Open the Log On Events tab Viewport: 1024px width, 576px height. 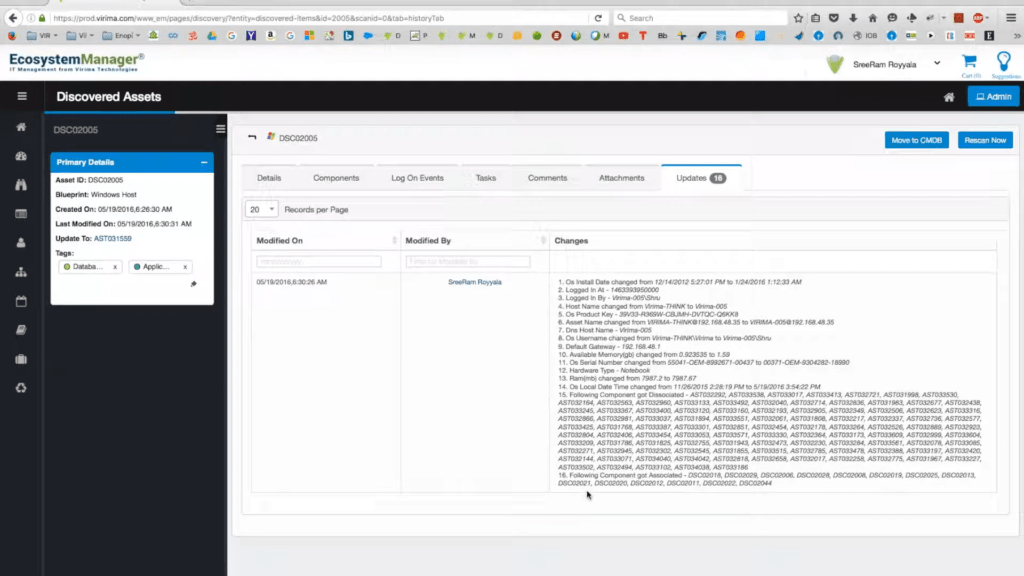pos(417,178)
